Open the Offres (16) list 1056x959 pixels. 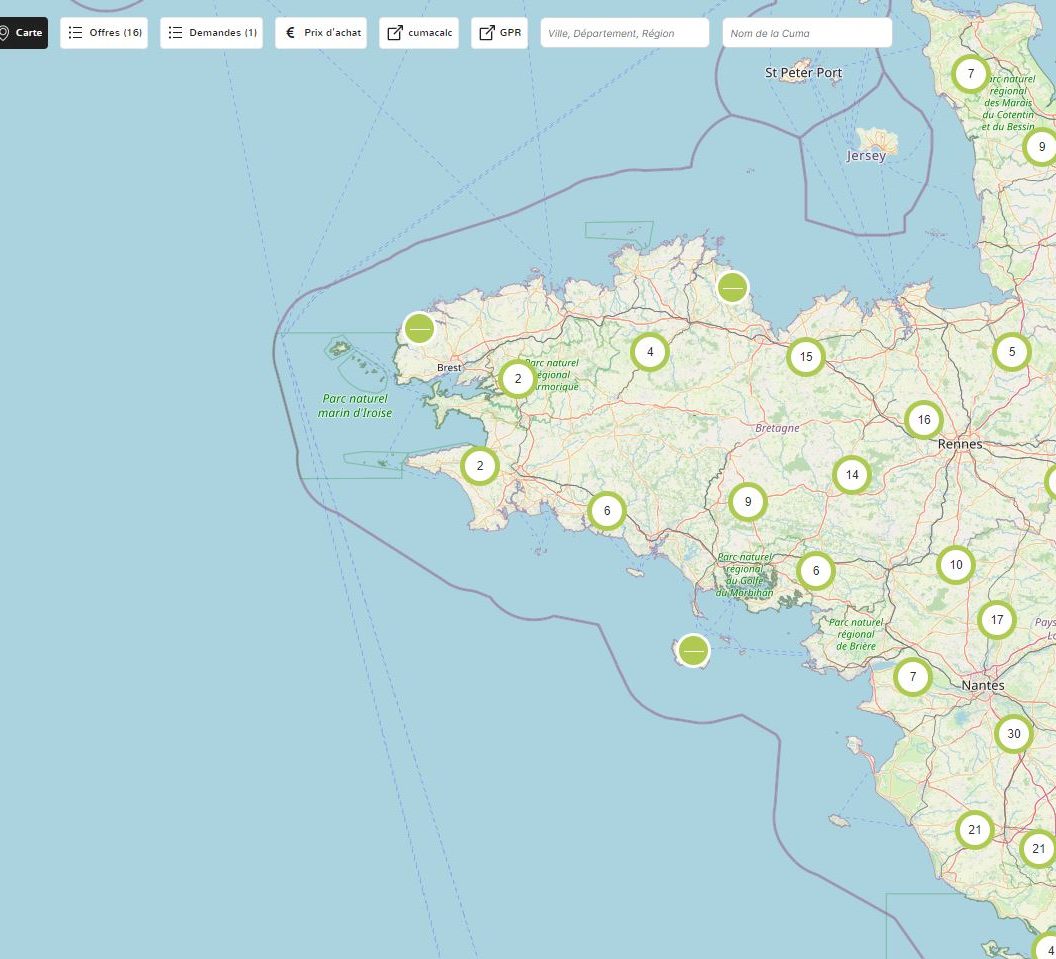(104, 33)
